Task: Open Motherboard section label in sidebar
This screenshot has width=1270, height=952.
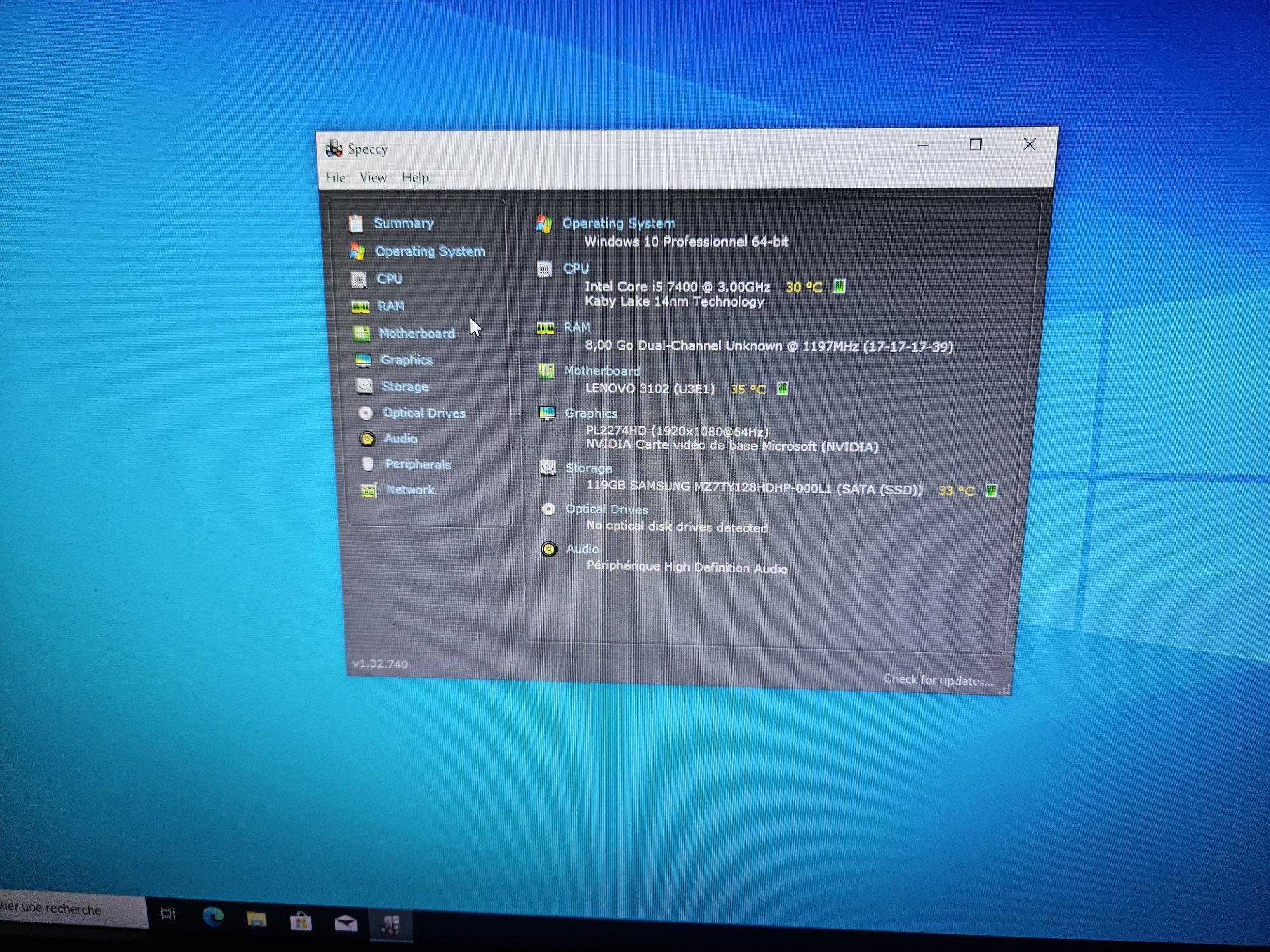Action: tap(417, 333)
